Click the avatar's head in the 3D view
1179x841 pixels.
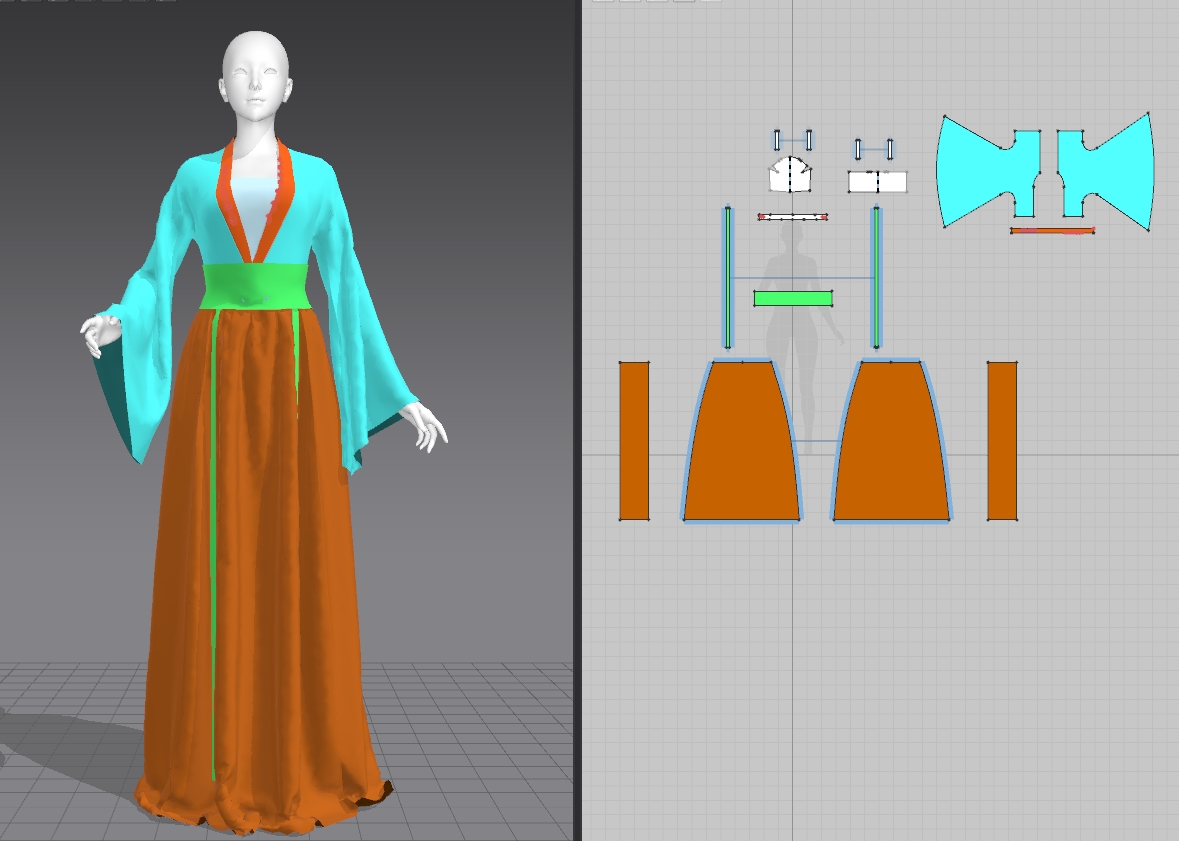pos(256,75)
